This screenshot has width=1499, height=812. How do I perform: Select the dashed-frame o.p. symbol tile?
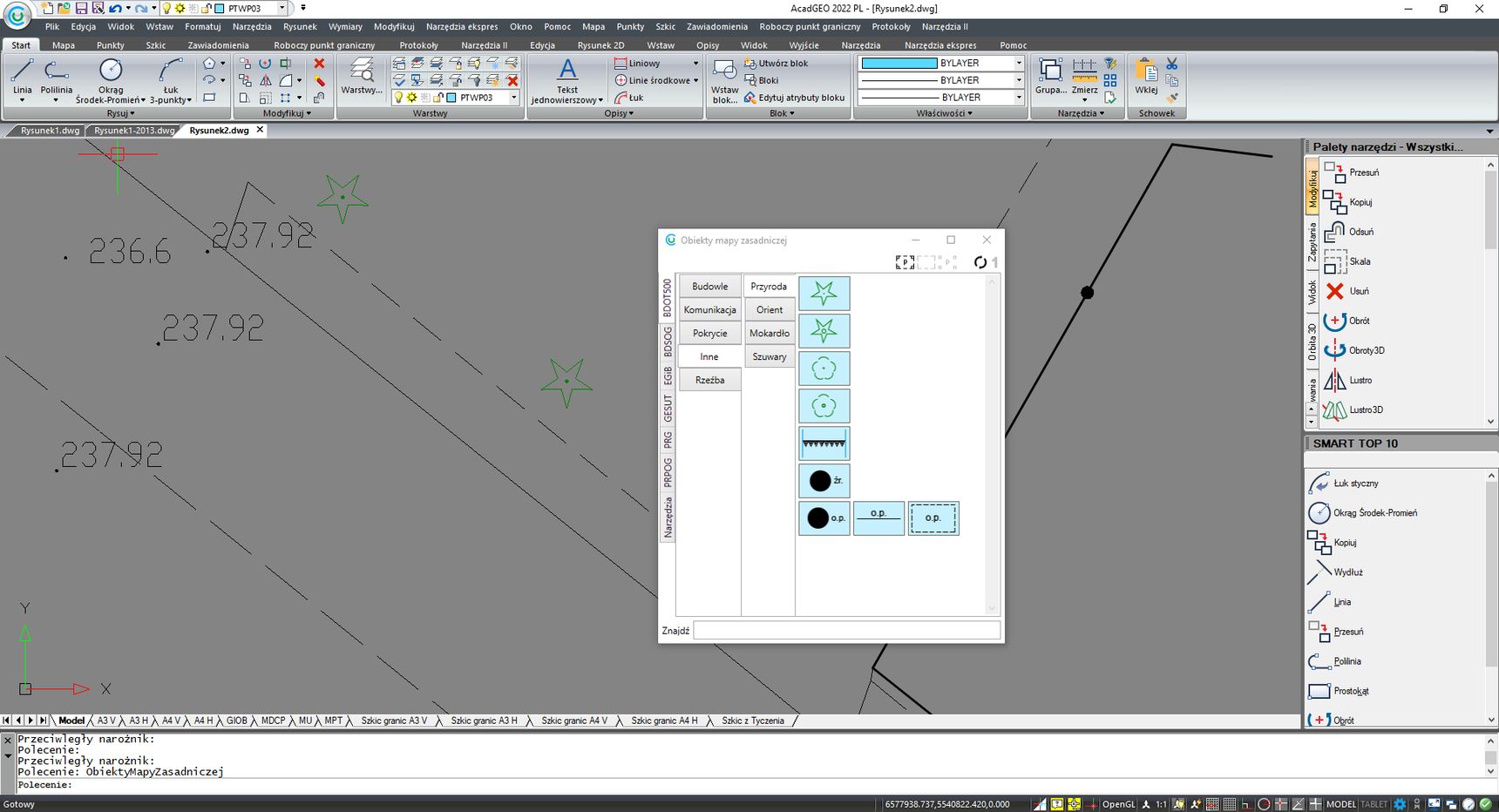tap(933, 518)
